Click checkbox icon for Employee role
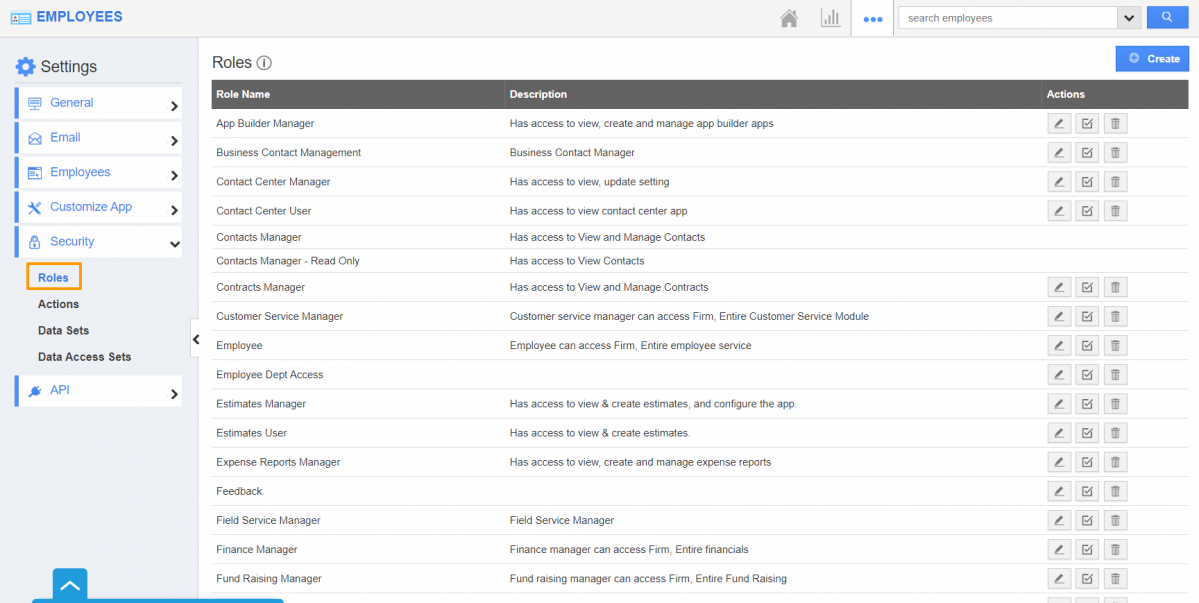The image size is (1199, 603). tap(1087, 346)
